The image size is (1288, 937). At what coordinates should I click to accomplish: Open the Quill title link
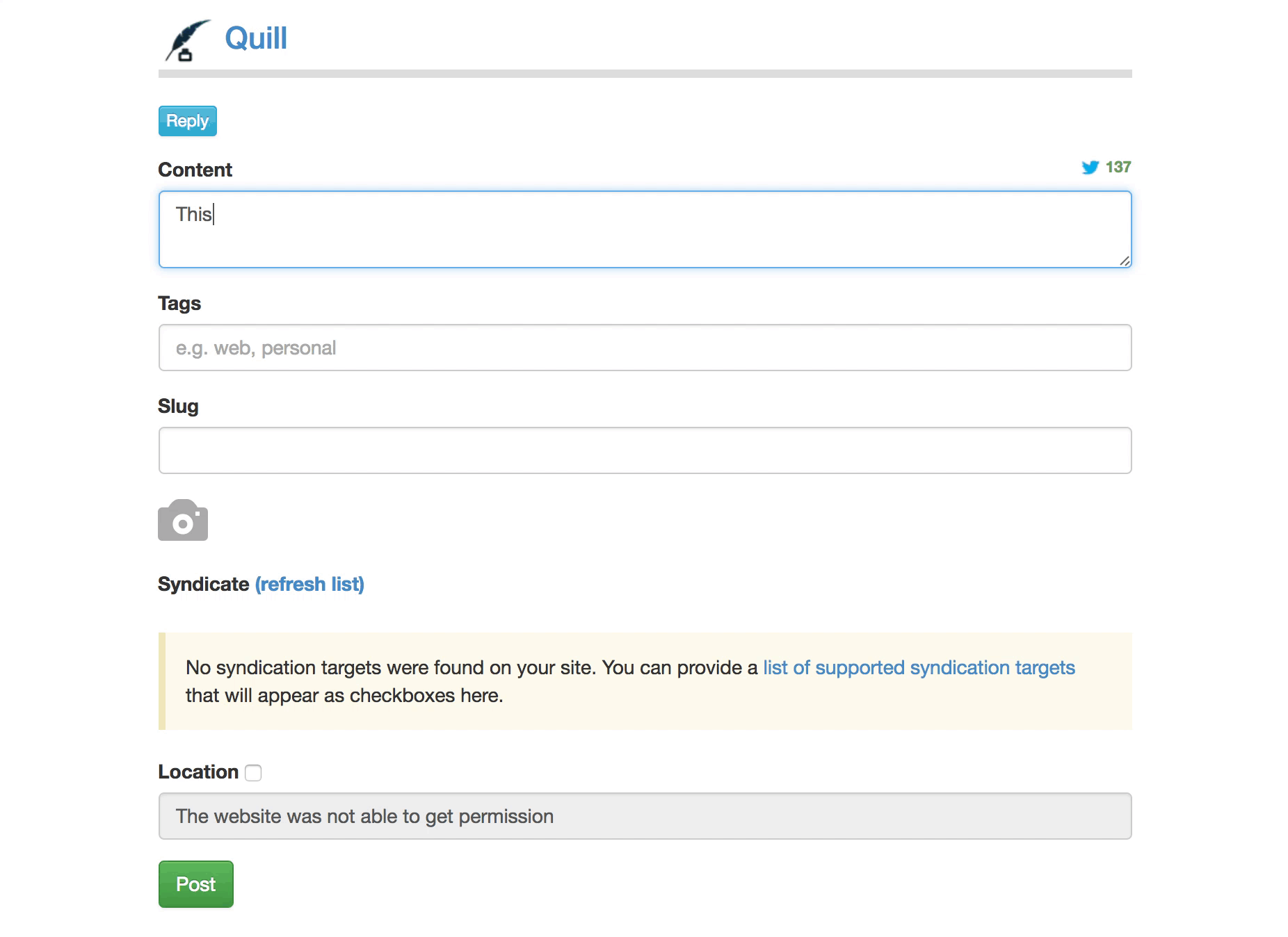click(x=255, y=38)
